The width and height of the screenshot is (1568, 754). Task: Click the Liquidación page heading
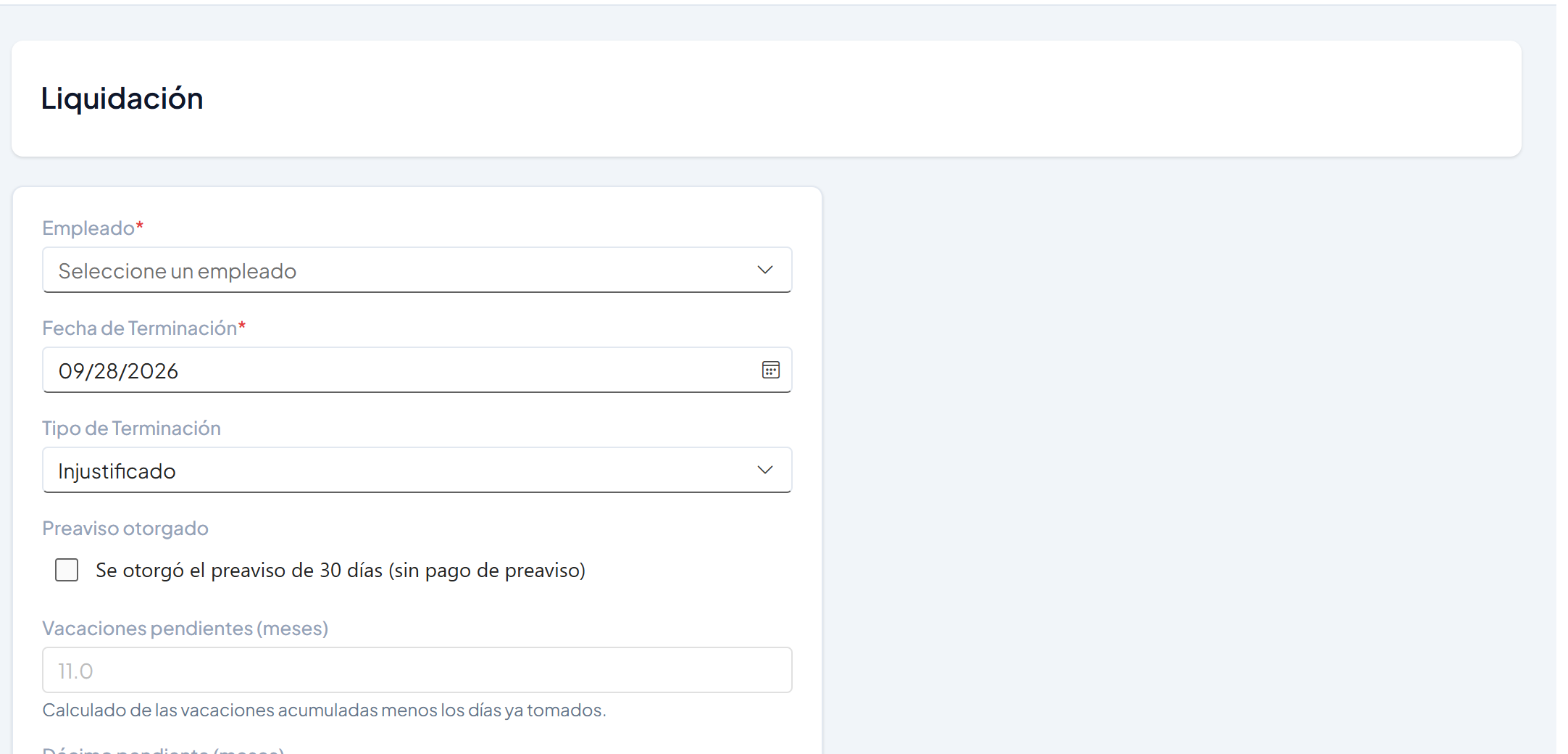click(122, 99)
